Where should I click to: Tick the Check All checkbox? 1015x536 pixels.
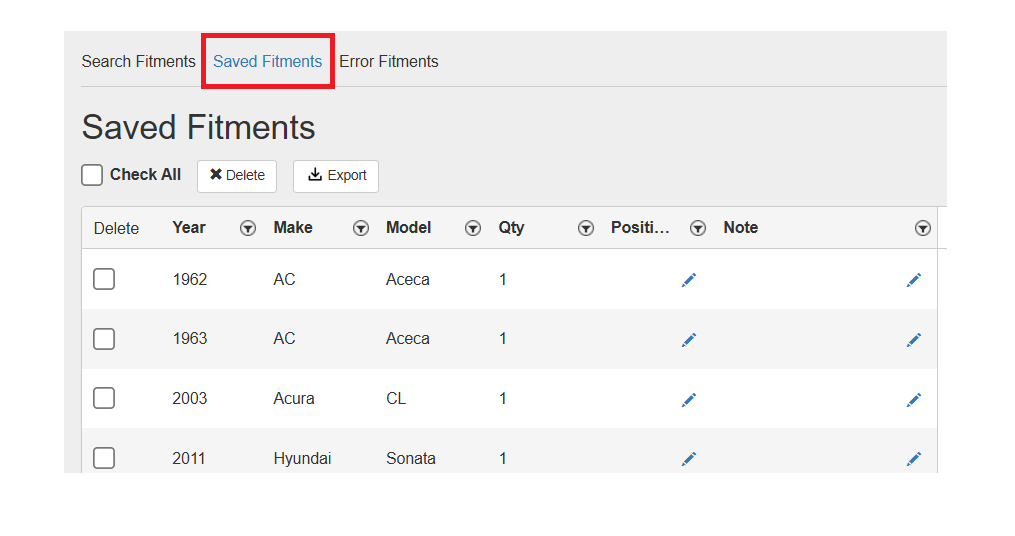(92, 175)
